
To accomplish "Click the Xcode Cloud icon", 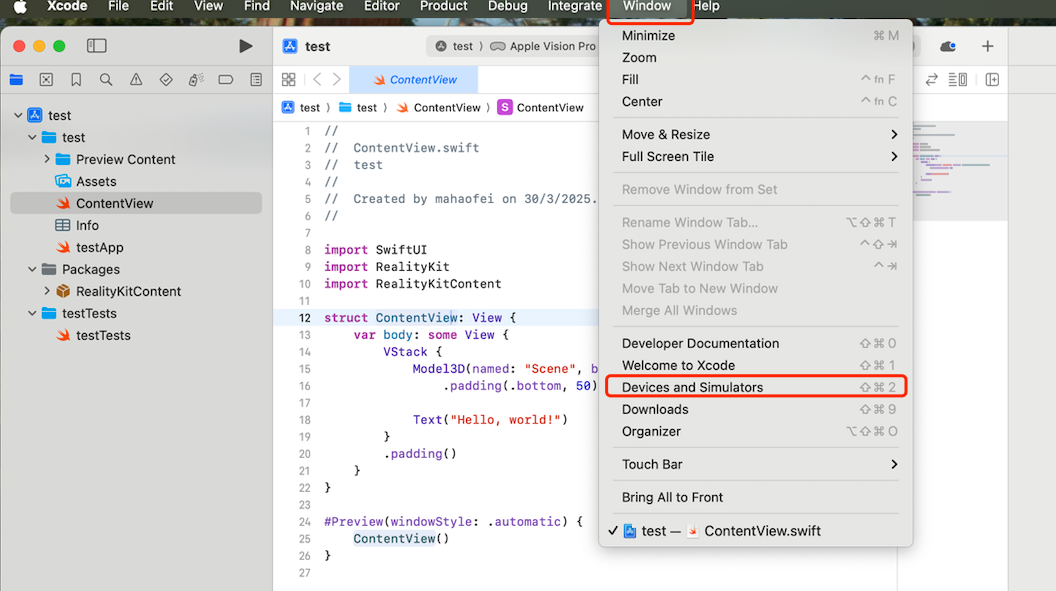I will click(x=948, y=46).
